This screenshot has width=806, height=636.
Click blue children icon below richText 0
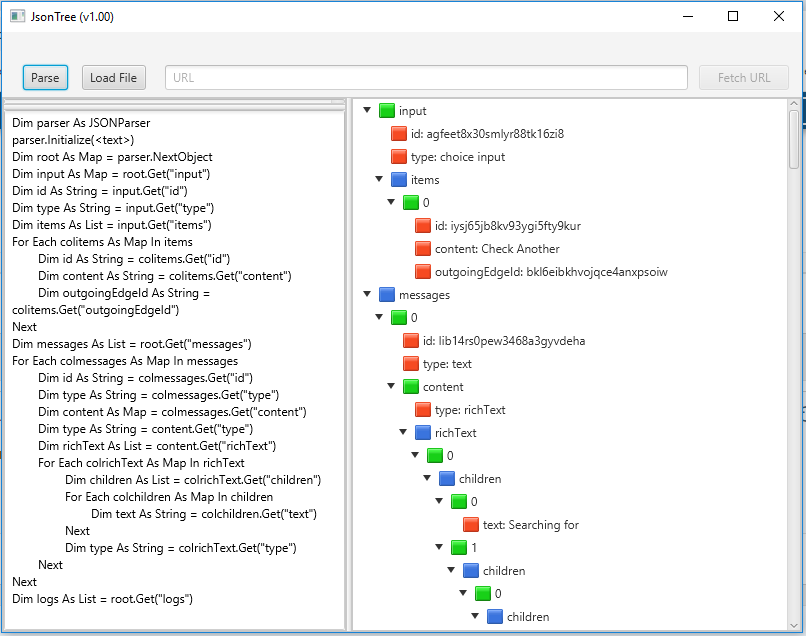(x=447, y=479)
